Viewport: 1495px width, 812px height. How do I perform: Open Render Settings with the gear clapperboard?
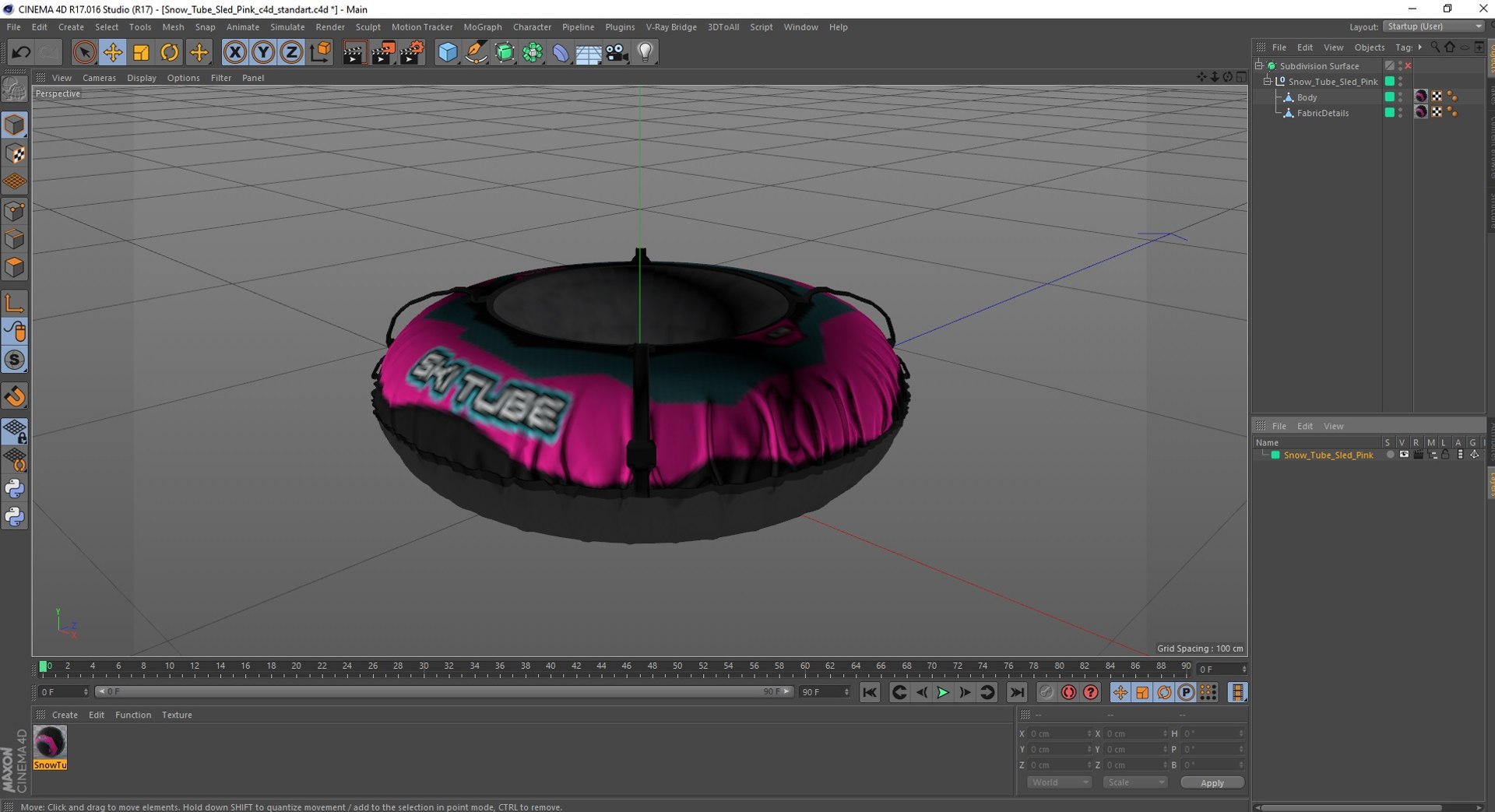click(412, 52)
